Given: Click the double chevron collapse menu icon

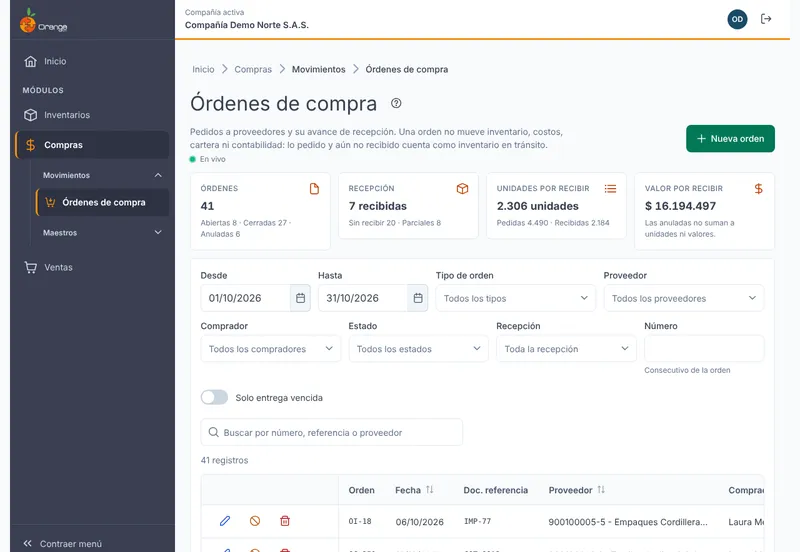Looking at the screenshot, I should coord(28,543).
